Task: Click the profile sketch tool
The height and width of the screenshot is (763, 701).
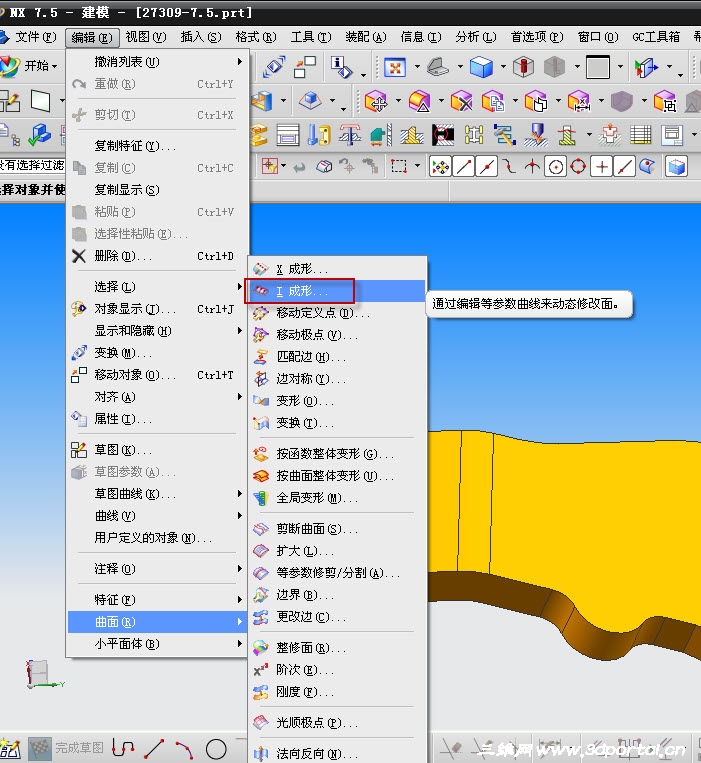Action: [123, 748]
